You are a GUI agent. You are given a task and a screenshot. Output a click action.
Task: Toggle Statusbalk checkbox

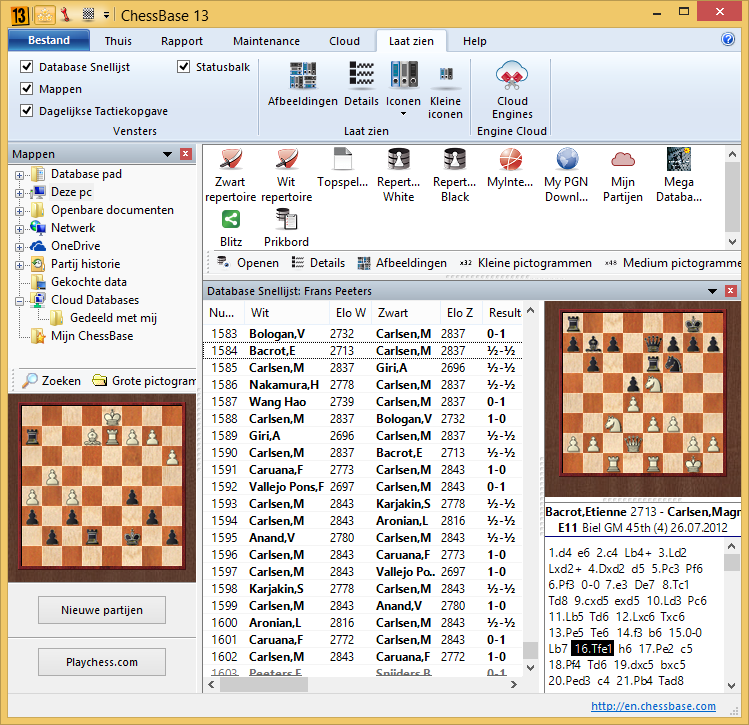click(x=183, y=67)
